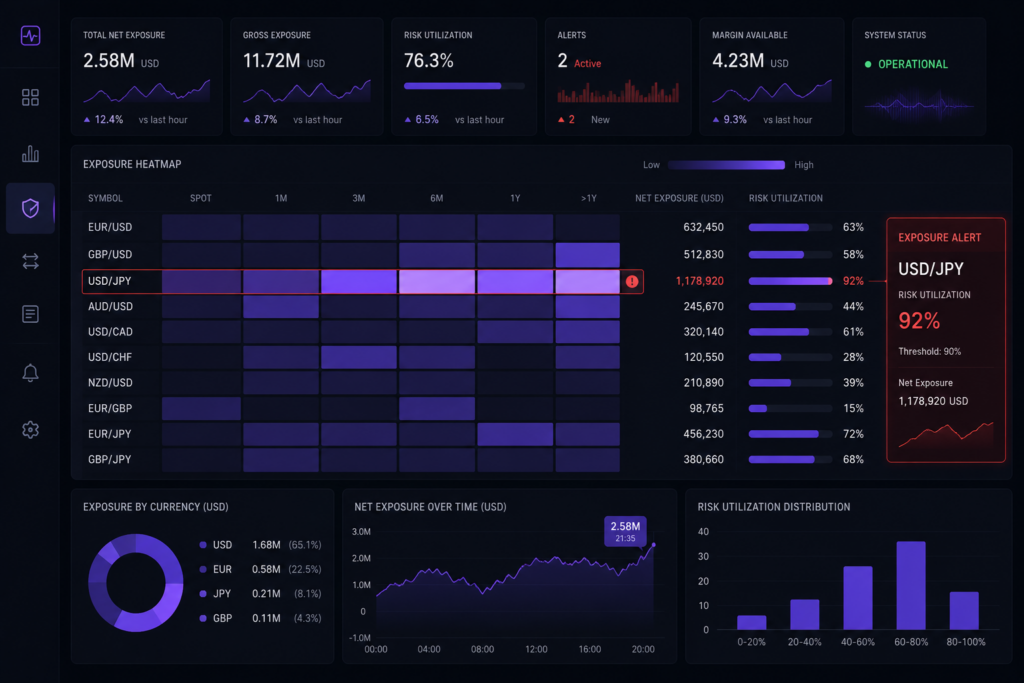Open the reports document sidebar icon

pos(30,314)
